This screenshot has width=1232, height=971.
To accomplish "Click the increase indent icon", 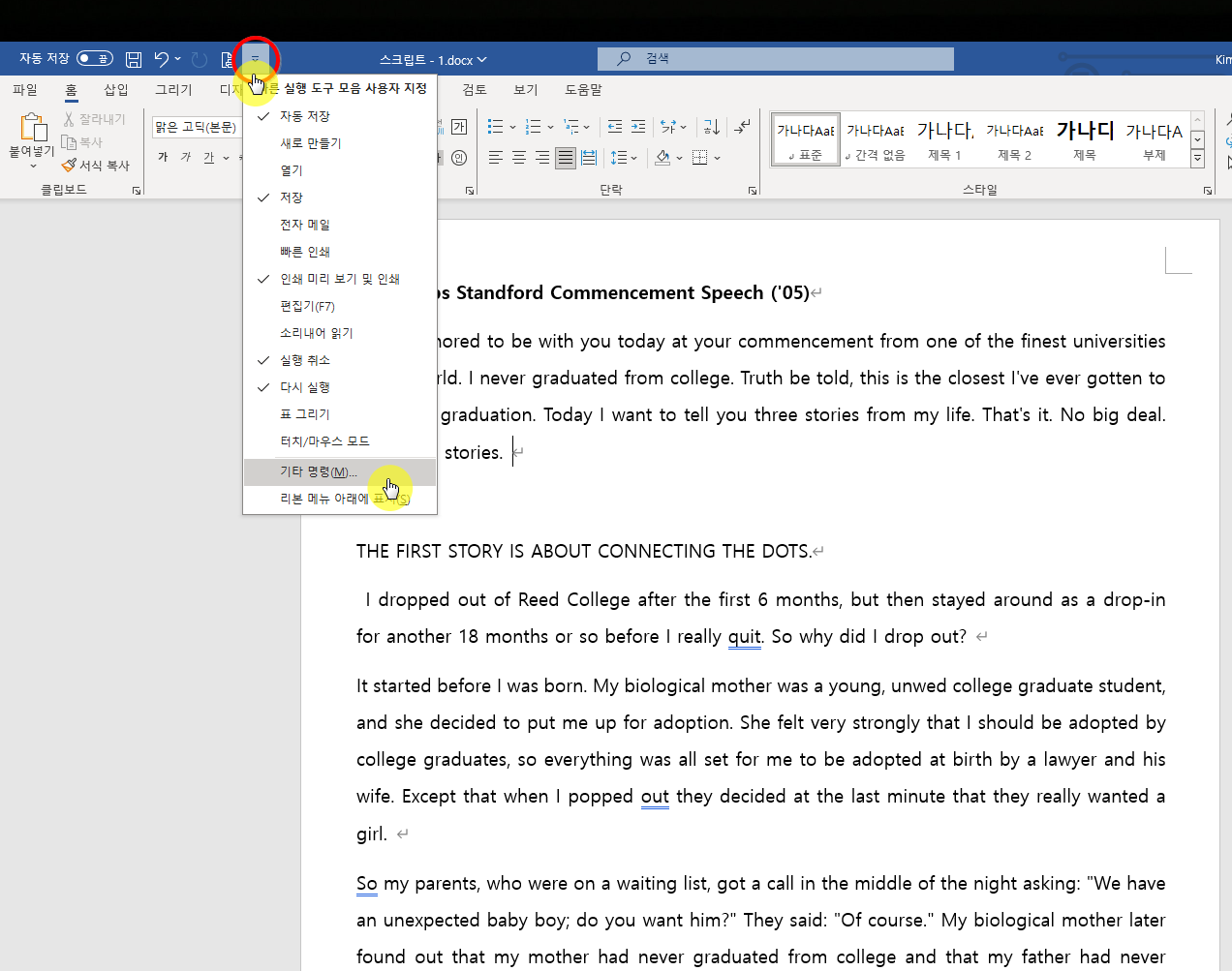I will point(638,127).
